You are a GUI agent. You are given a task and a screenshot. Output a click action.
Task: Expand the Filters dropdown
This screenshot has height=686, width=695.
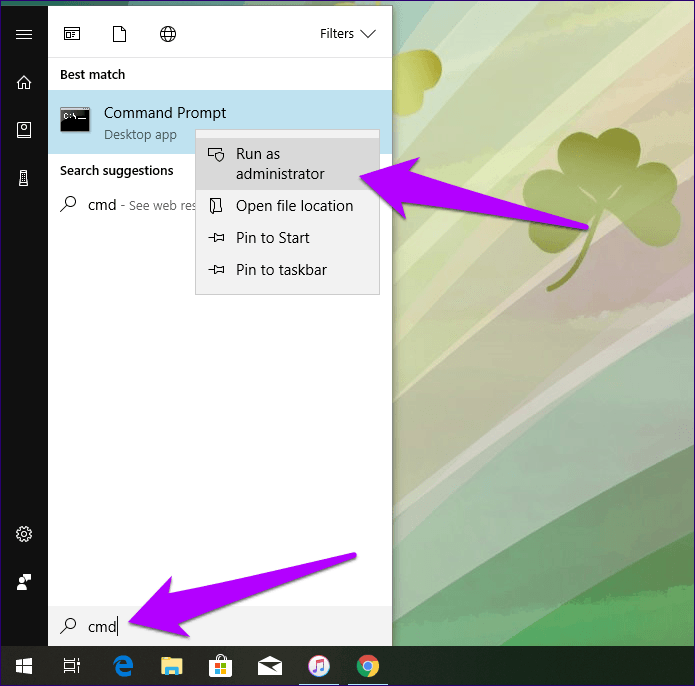pyautogui.click(x=348, y=34)
